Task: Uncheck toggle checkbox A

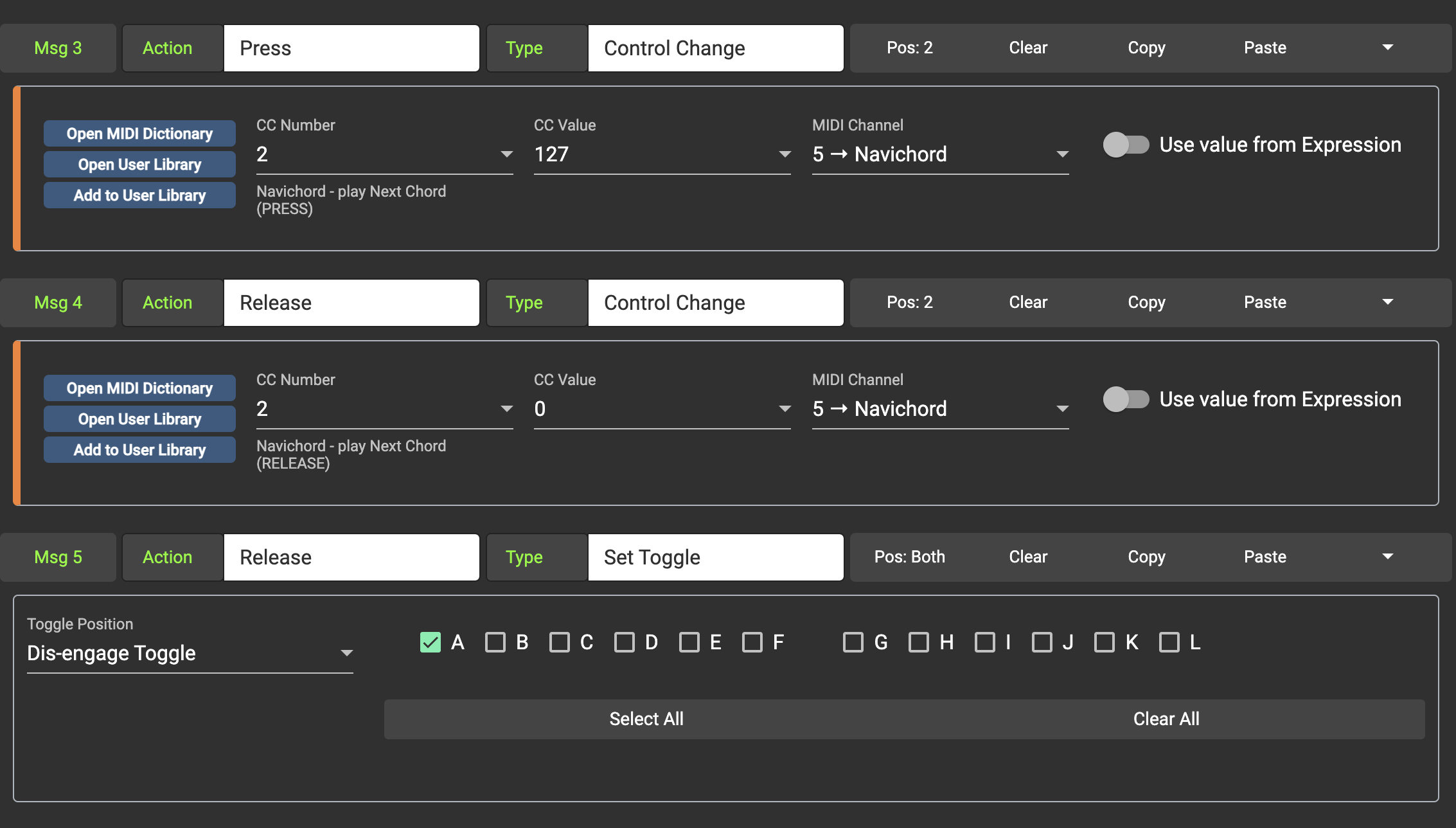Action: [431, 642]
